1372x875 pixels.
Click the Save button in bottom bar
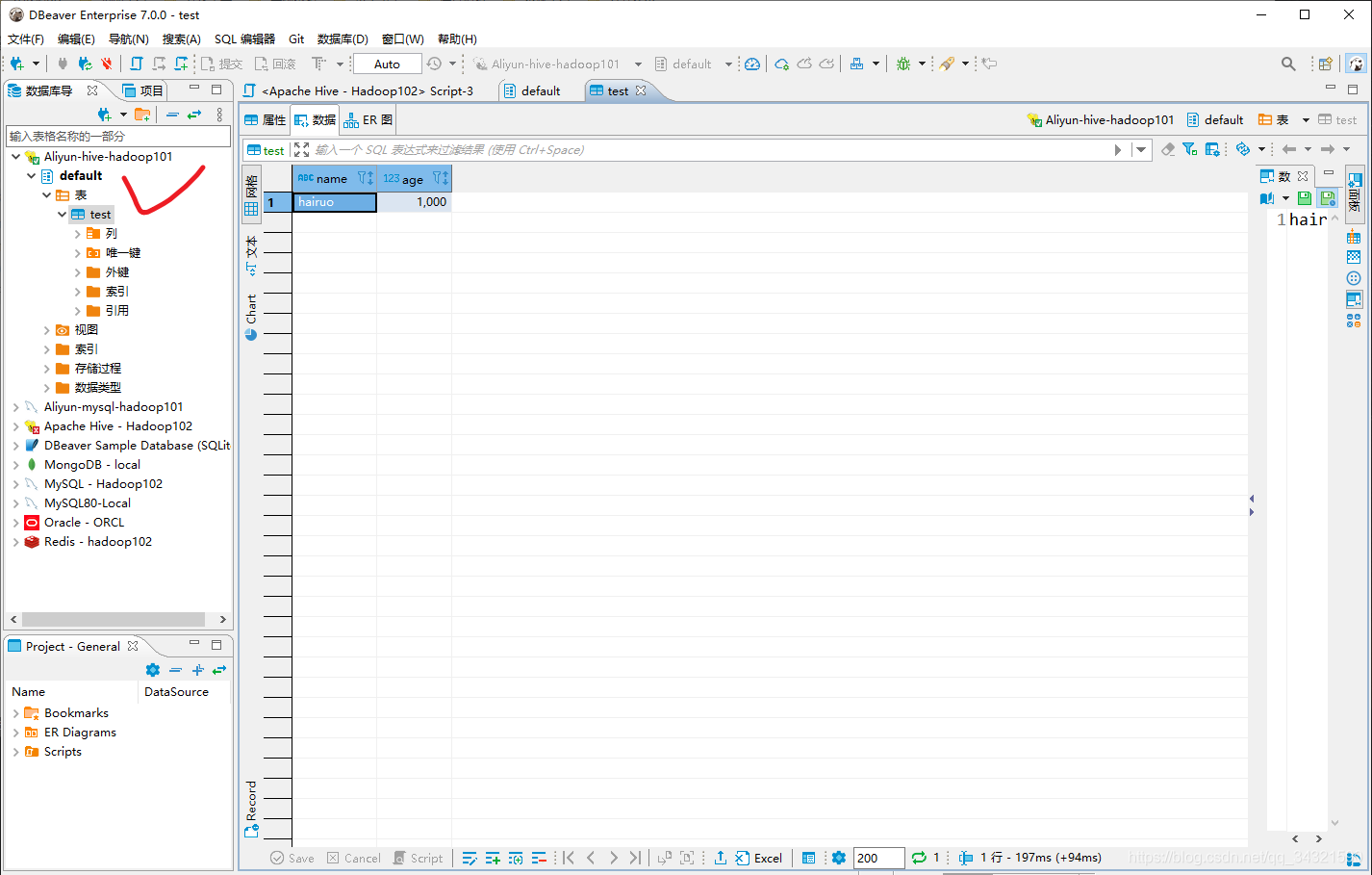tap(292, 858)
